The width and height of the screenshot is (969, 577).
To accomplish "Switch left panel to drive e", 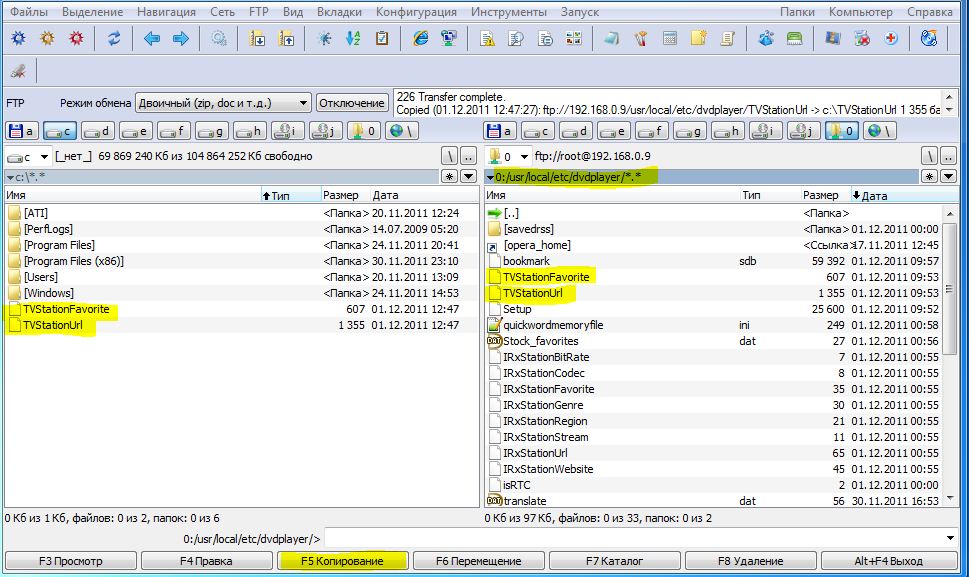I will [136, 131].
